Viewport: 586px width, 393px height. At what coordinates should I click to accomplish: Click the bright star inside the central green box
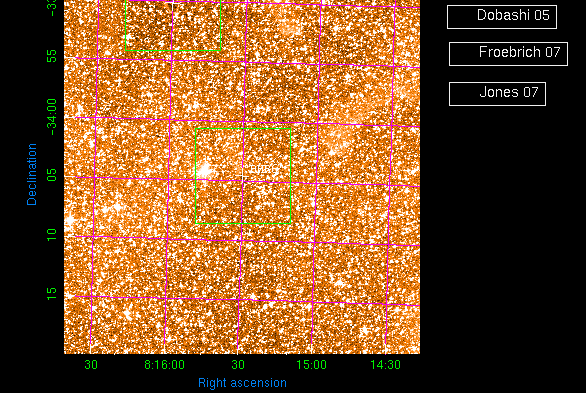204,170
